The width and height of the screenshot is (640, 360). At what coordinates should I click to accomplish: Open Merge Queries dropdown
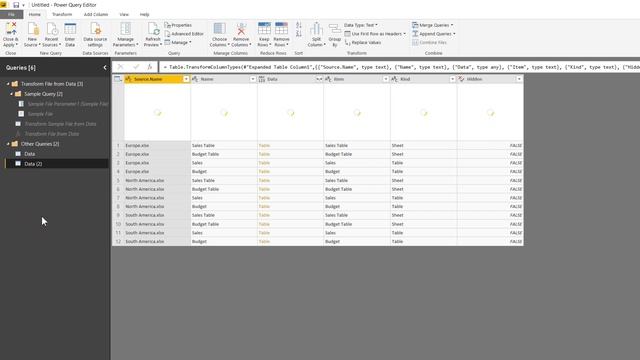pos(433,25)
